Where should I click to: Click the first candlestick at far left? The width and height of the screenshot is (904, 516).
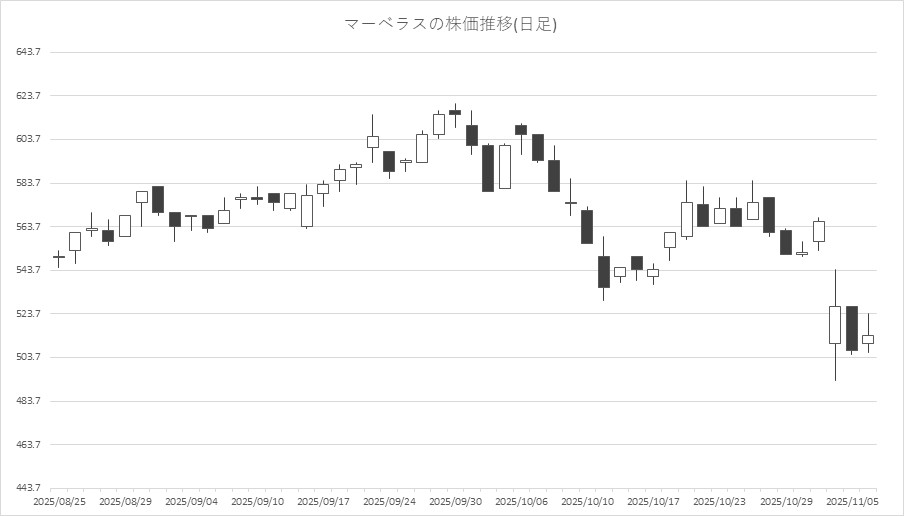59,257
